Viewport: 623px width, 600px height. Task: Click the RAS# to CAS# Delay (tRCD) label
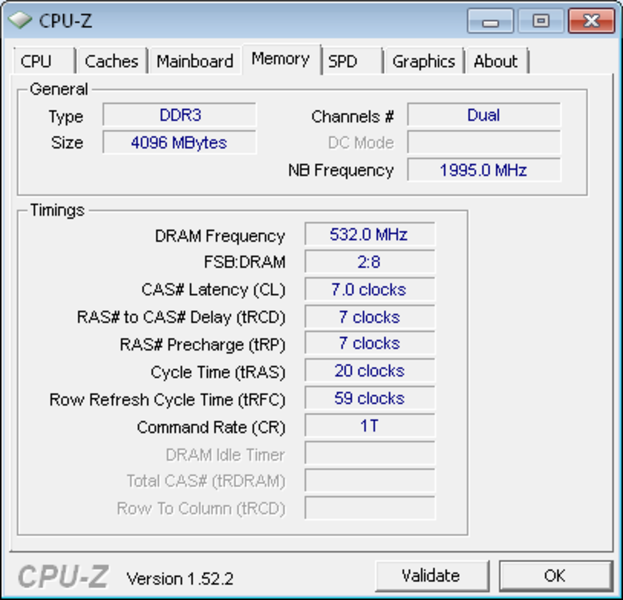181,317
